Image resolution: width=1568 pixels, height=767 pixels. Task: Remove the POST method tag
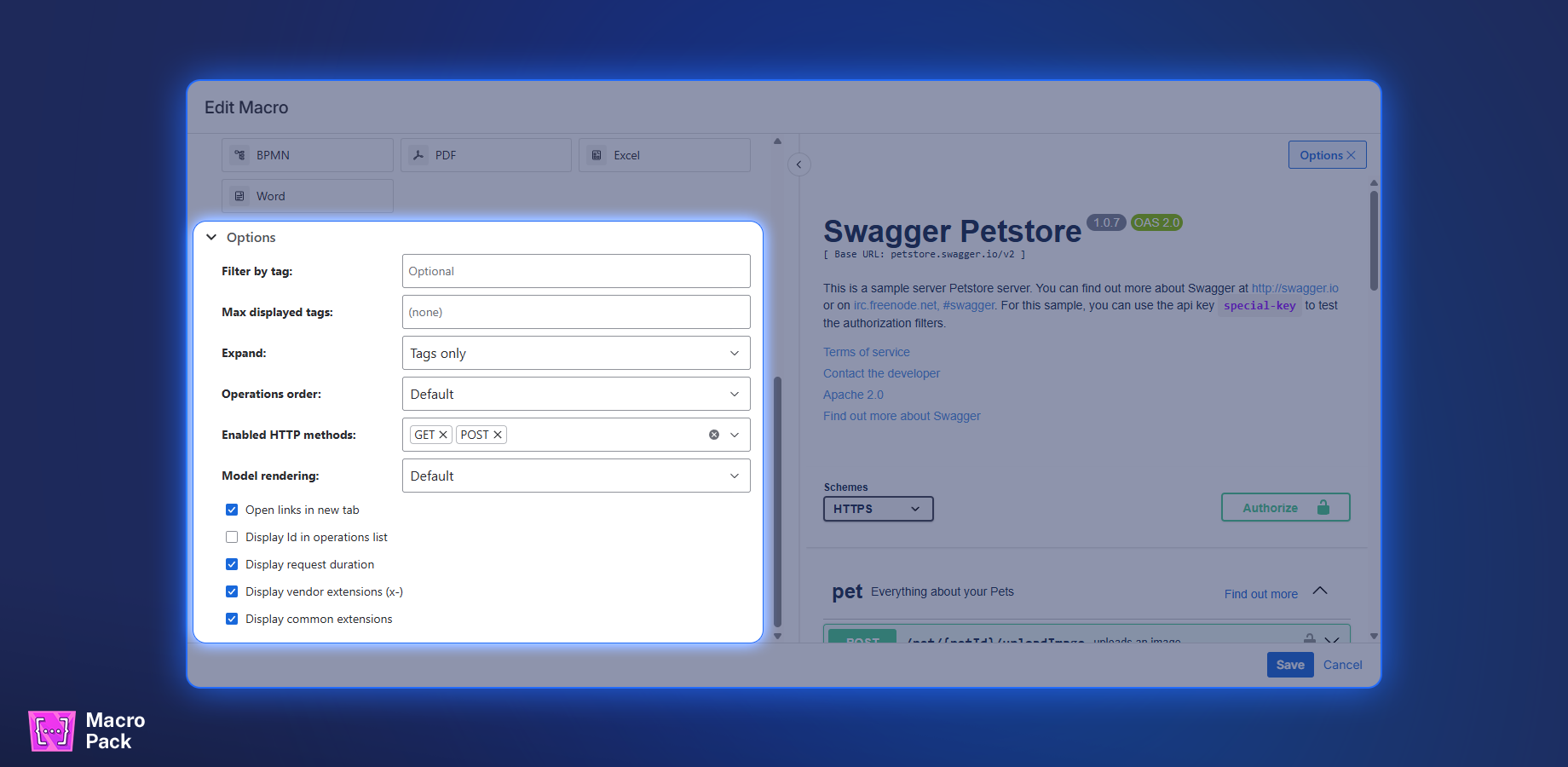(498, 435)
